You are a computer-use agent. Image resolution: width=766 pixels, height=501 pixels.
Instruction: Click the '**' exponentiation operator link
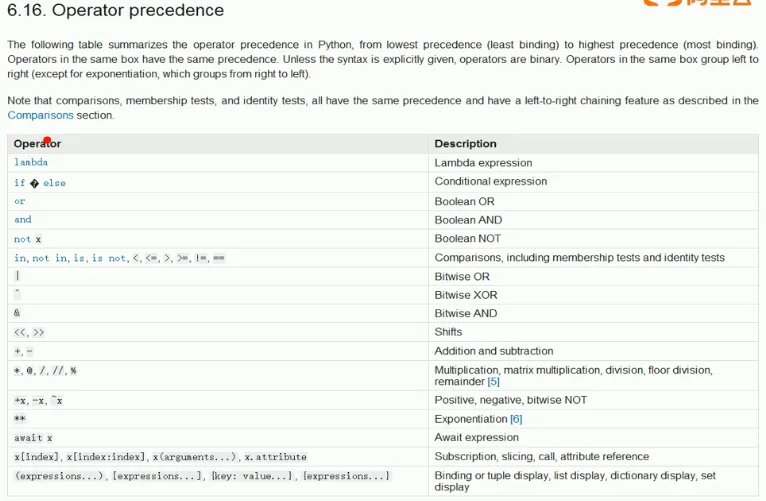[x=20, y=419]
